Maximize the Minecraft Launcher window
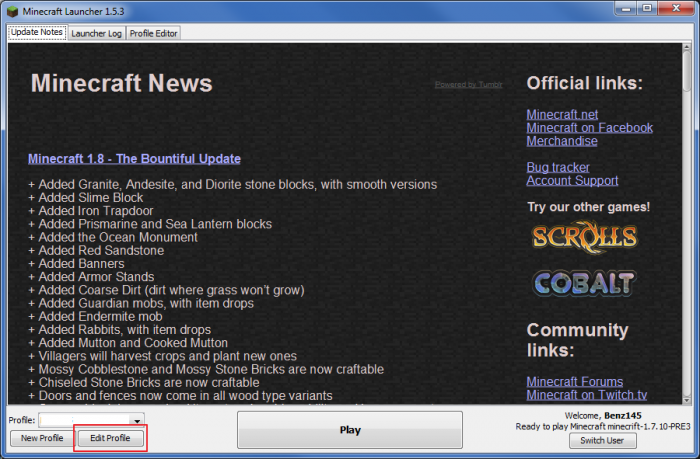Image resolution: width=700 pixels, height=459 pixels. [647, 8]
